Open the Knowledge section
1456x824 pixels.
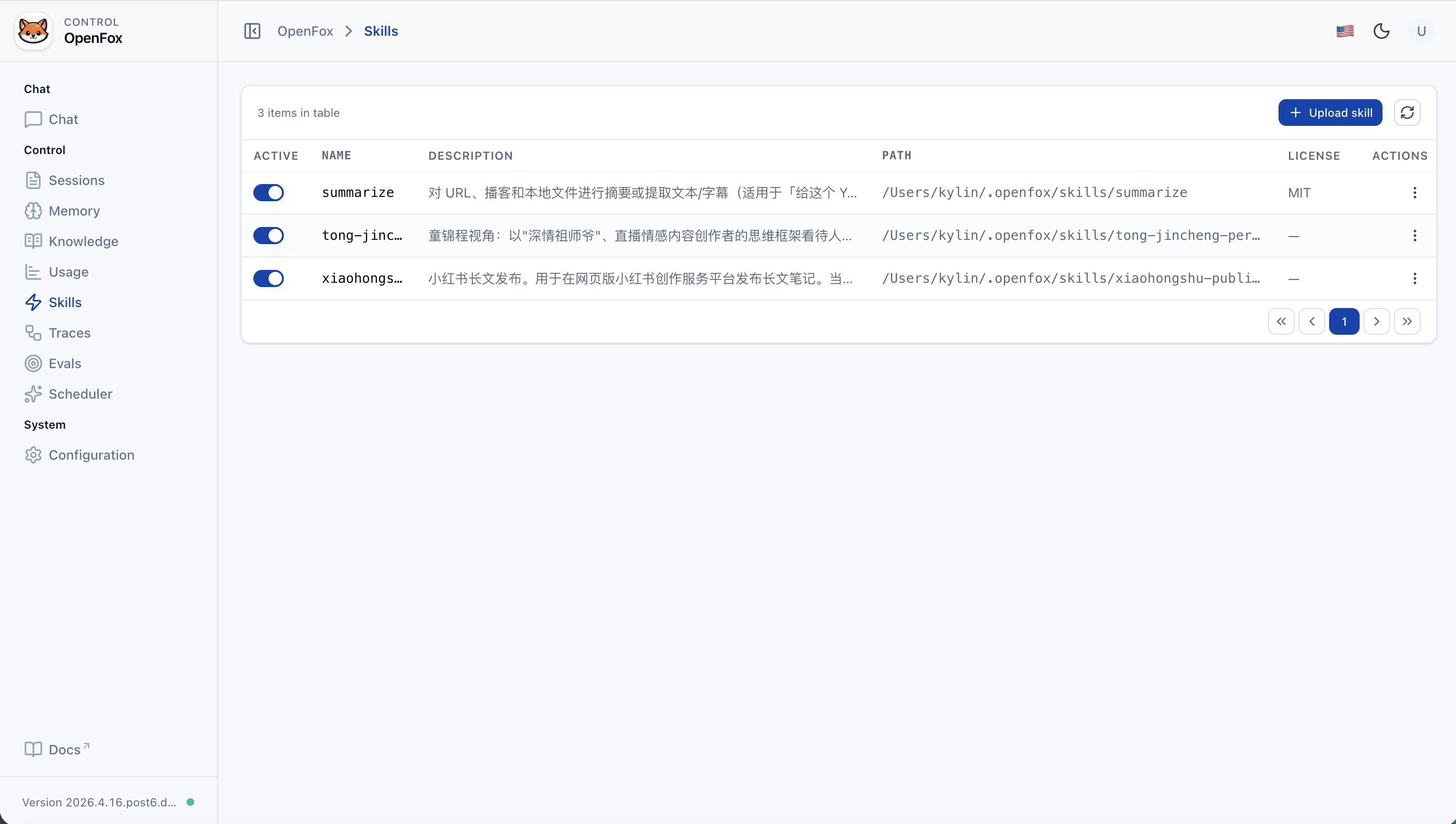[83, 240]
